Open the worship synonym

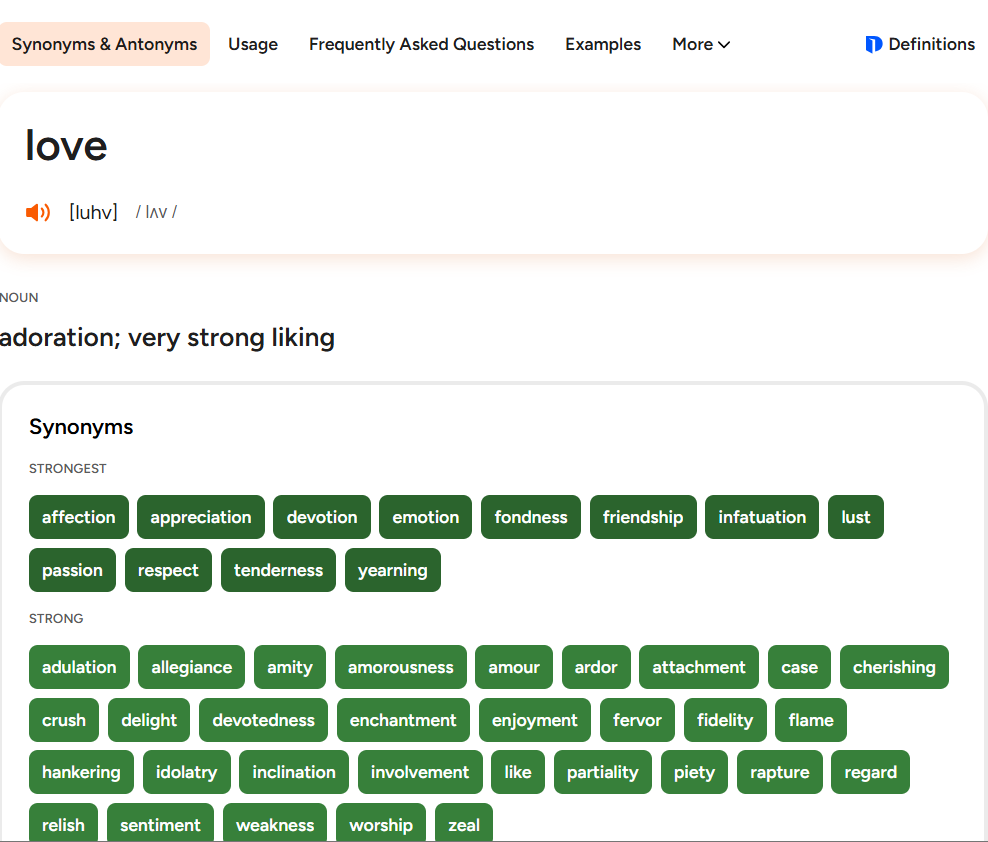point(381,823)
